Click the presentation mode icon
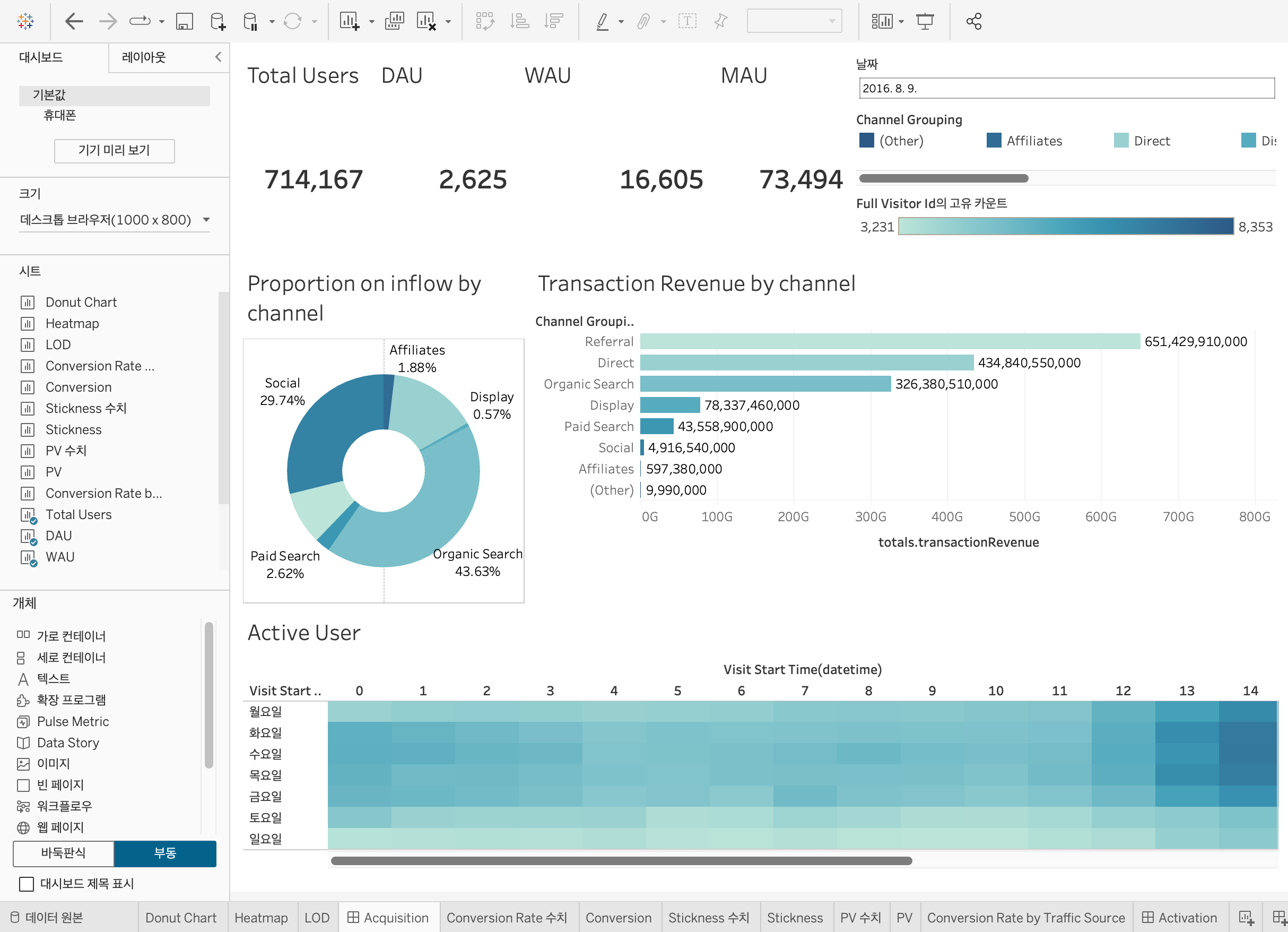The height and width of the screenshot is (932, 1288). point(925,22)
